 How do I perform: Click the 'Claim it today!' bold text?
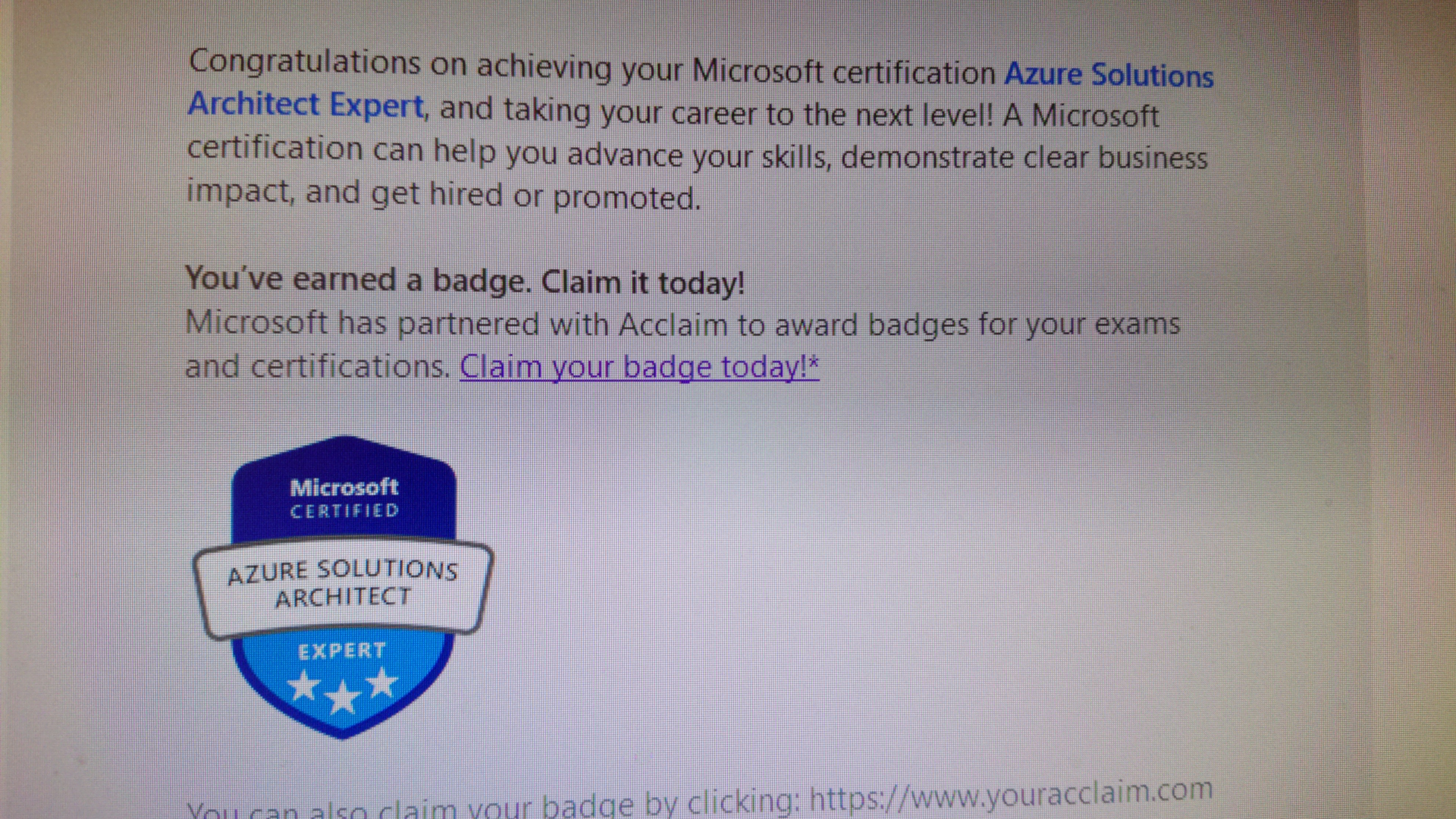click(643, 282)
